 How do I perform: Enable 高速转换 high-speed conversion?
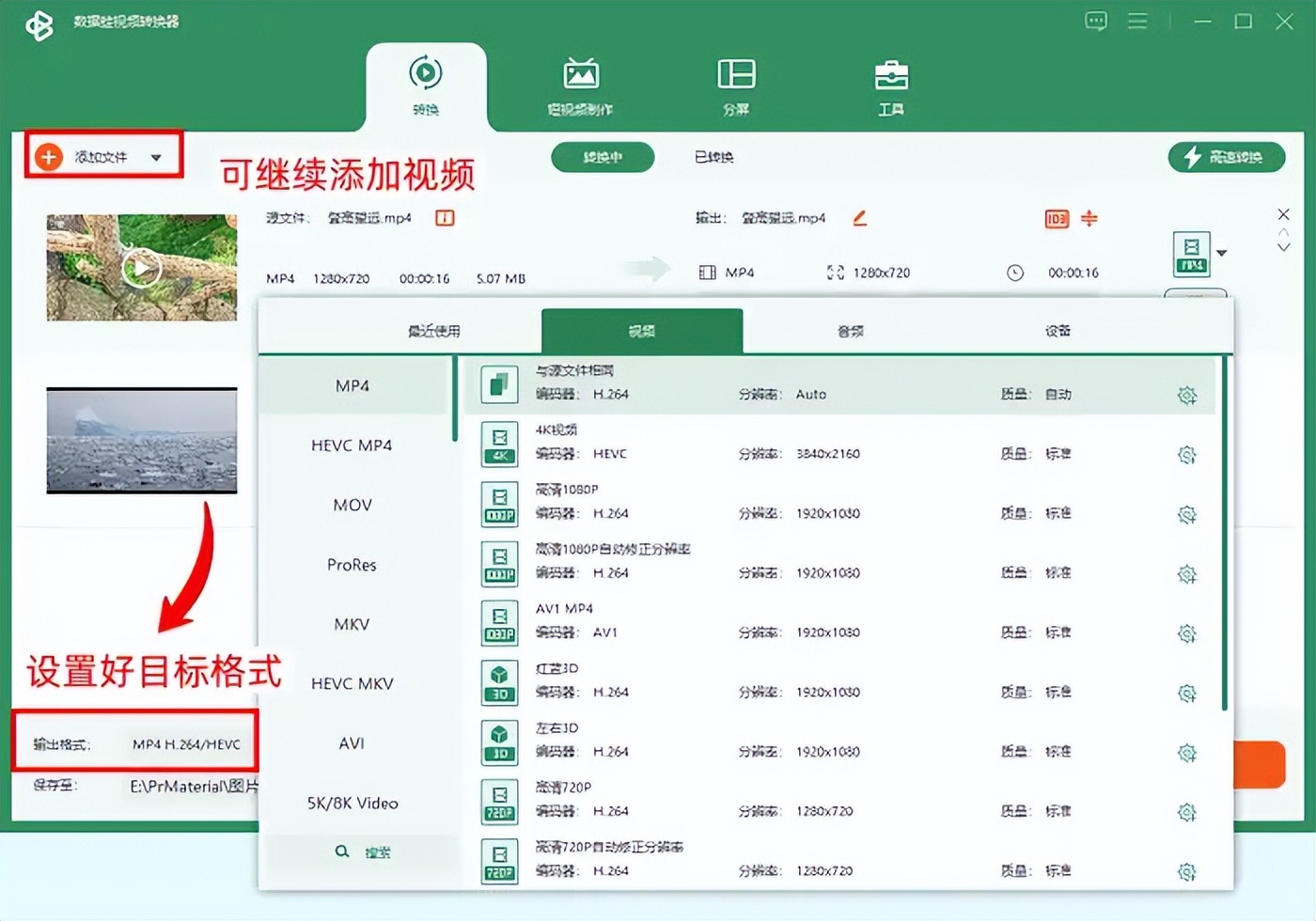1227,157
